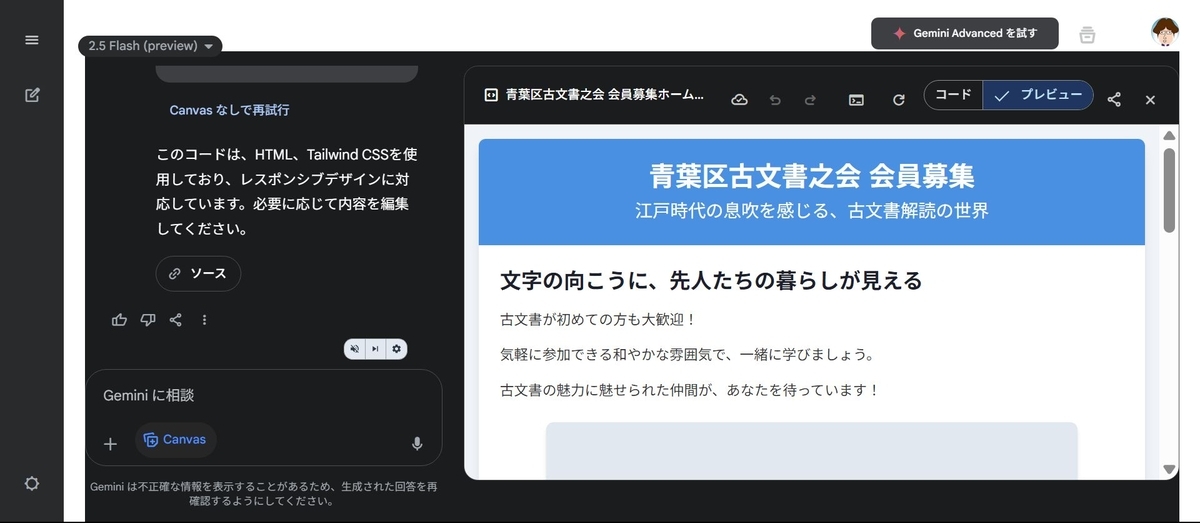Click the heading 青葉区古文書之会 会員募集
The image size is (1200, 523).
coord(811,175)
